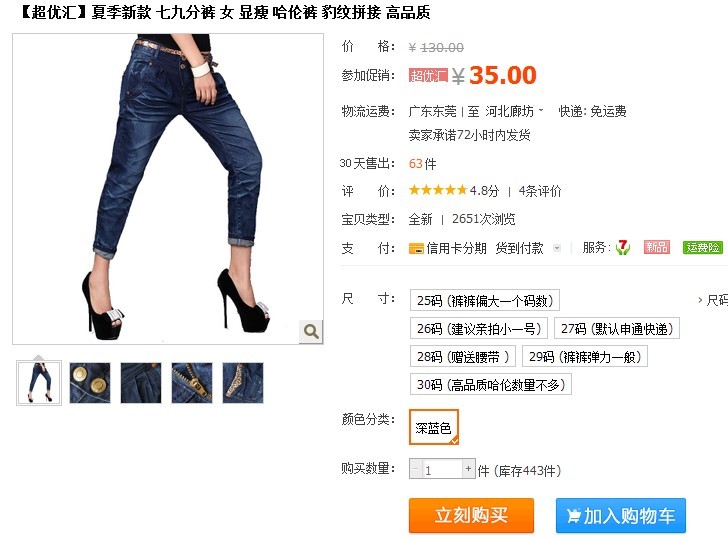The image size is (728, 539).
Task: Increase quantity with the plus button
Action: (x=468, y=469)
